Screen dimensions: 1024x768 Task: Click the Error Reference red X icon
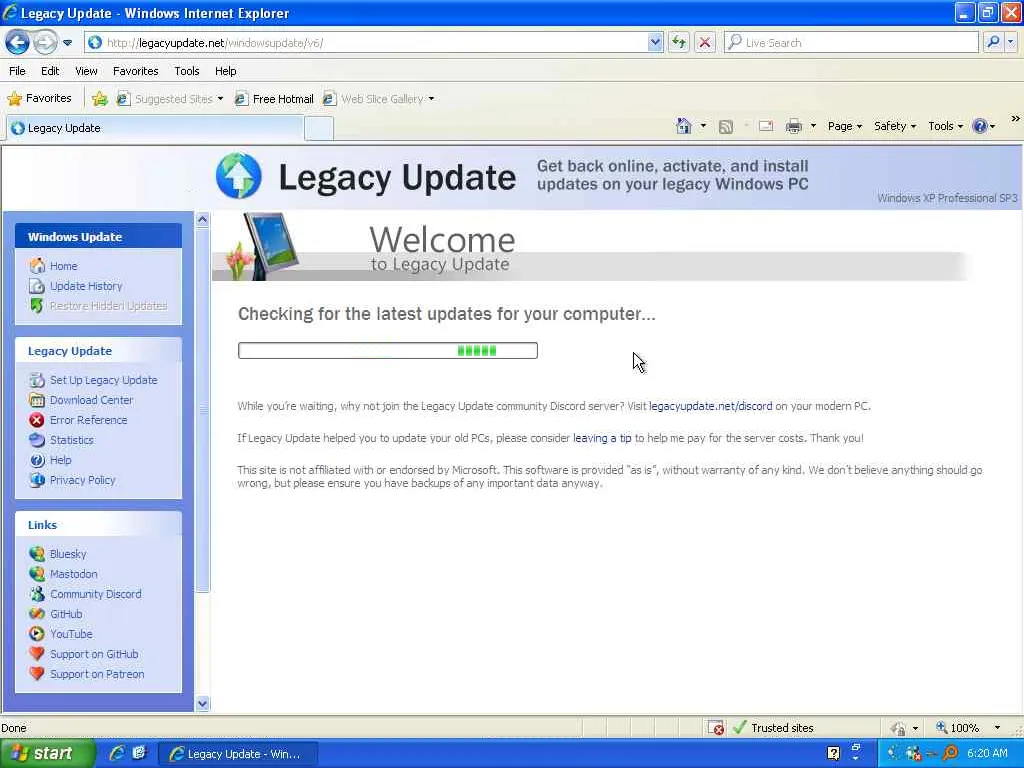tap(37, 420)
